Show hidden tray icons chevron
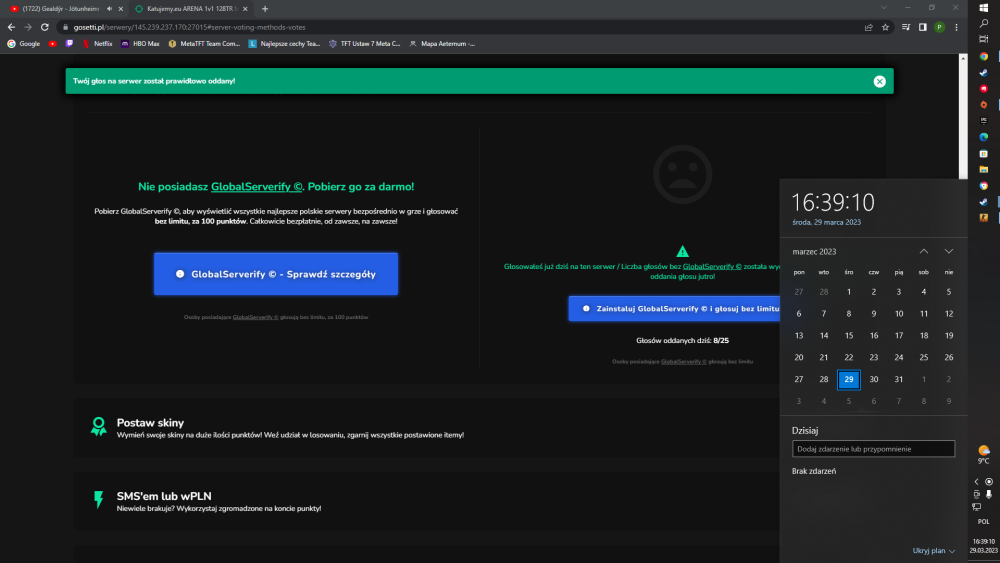 pos(976,482)
